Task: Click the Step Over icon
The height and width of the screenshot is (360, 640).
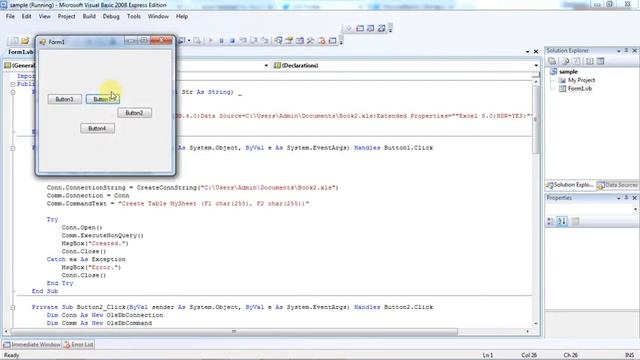Action: 254,40
